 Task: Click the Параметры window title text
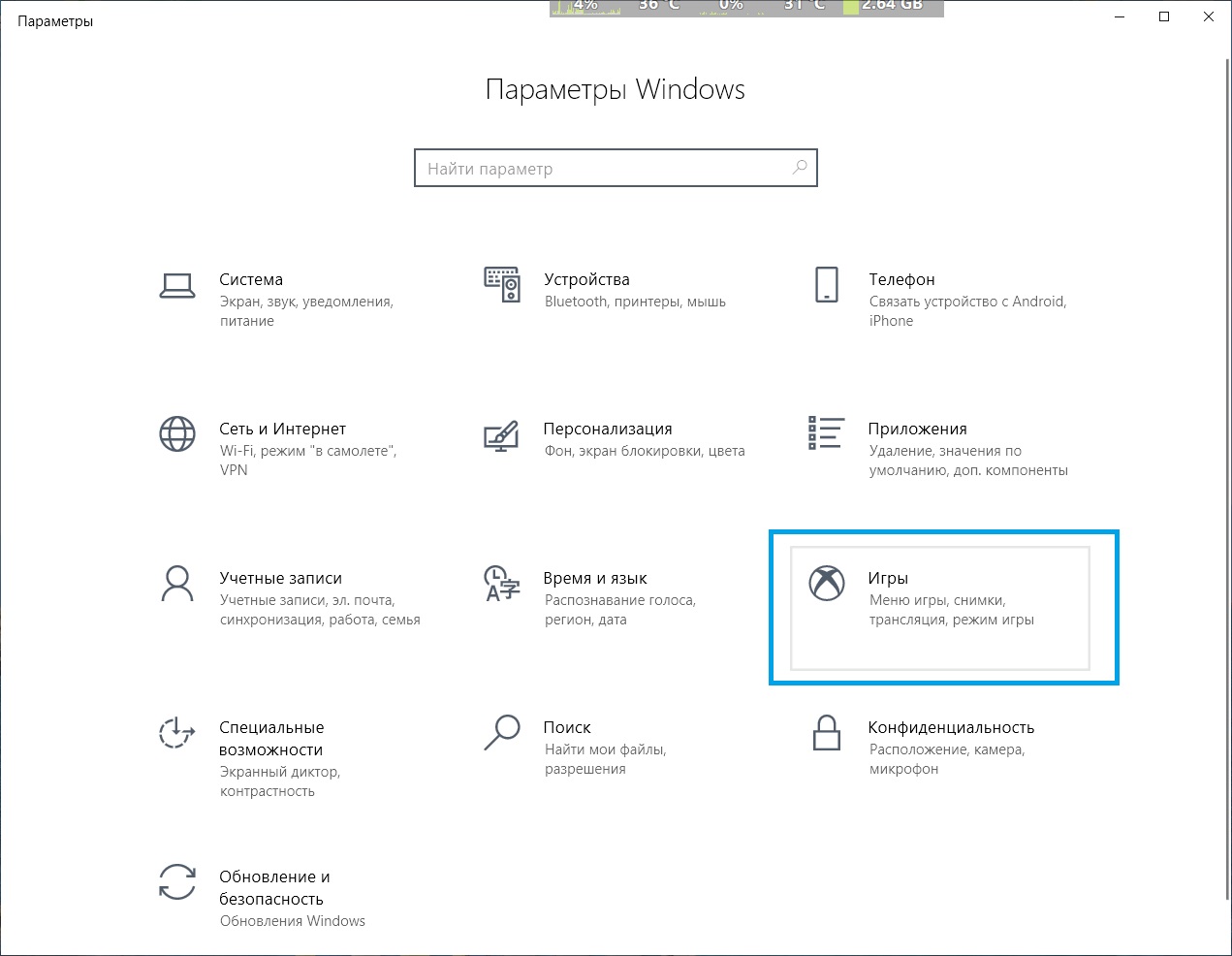pos(55,20)
